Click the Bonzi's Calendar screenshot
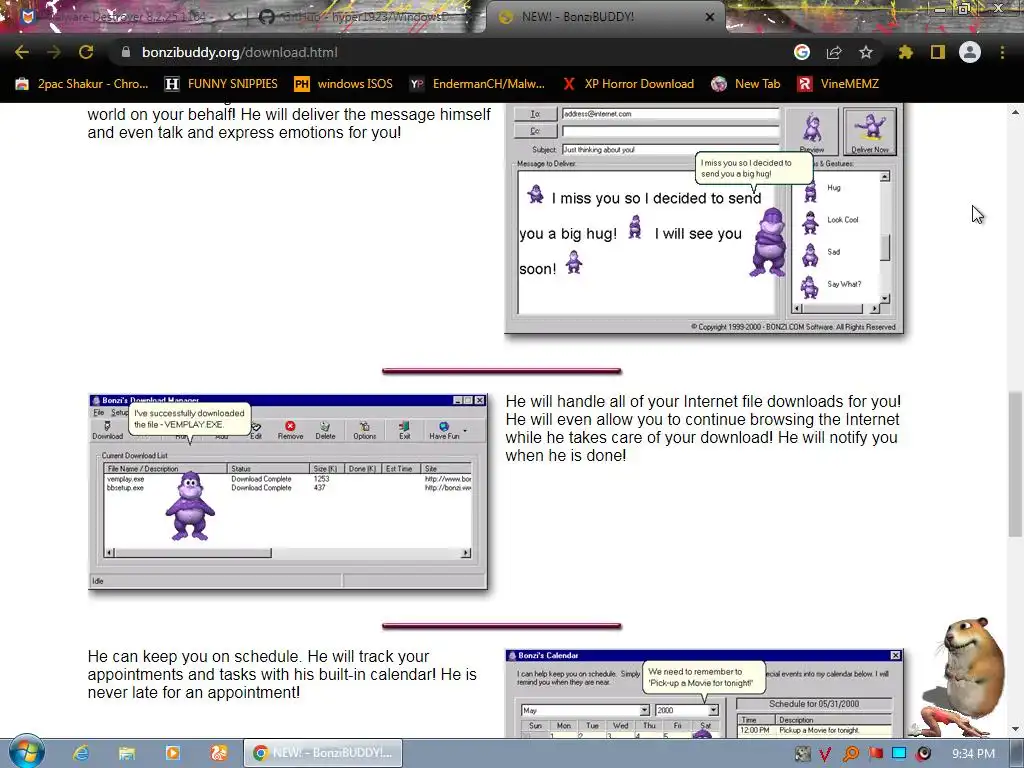This screenshot has height=768, width=1024. pos(704,694)
